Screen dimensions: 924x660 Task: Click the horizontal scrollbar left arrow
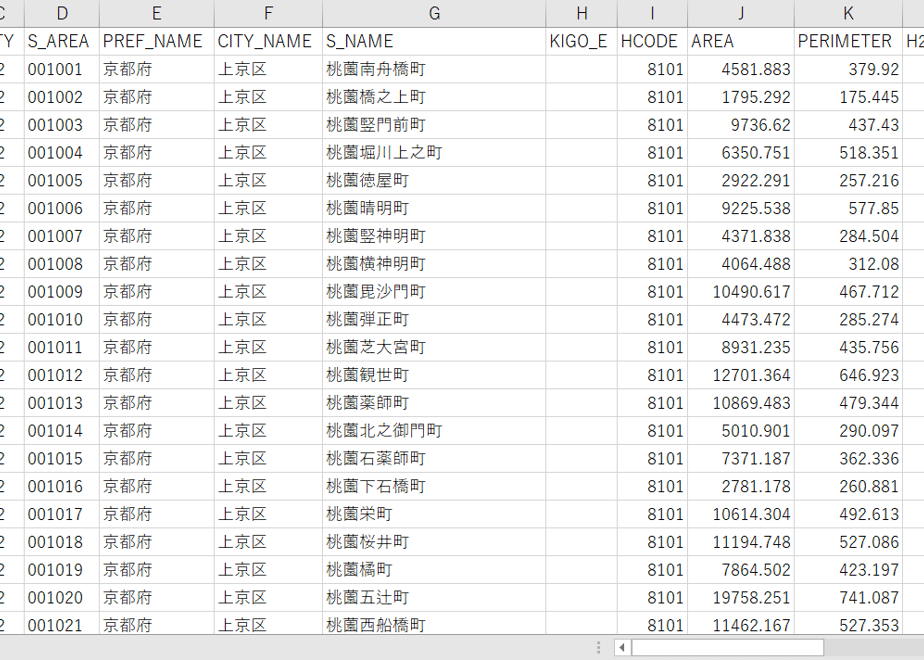(x=622, y=648)
